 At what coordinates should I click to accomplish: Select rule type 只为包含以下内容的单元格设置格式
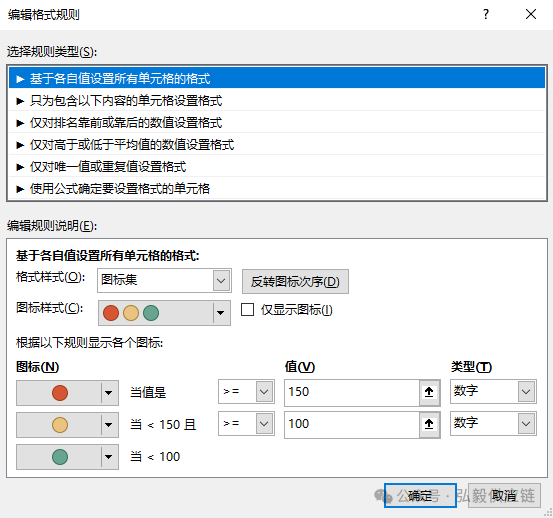(277, 101)
